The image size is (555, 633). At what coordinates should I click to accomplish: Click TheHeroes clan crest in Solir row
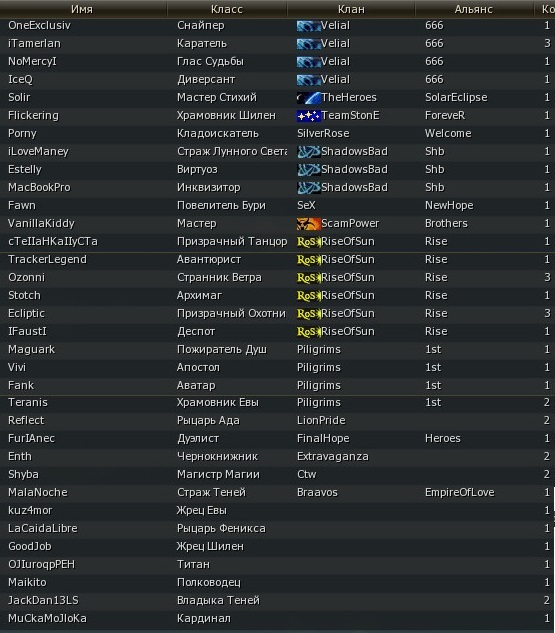point(308,98)
